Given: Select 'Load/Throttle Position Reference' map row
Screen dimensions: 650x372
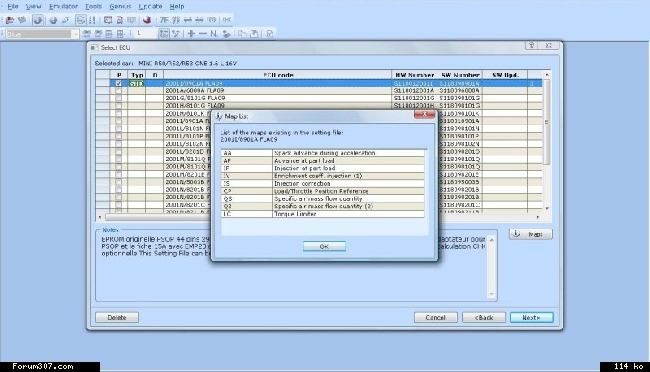Looking at the screenshot, I should (323, 191).
